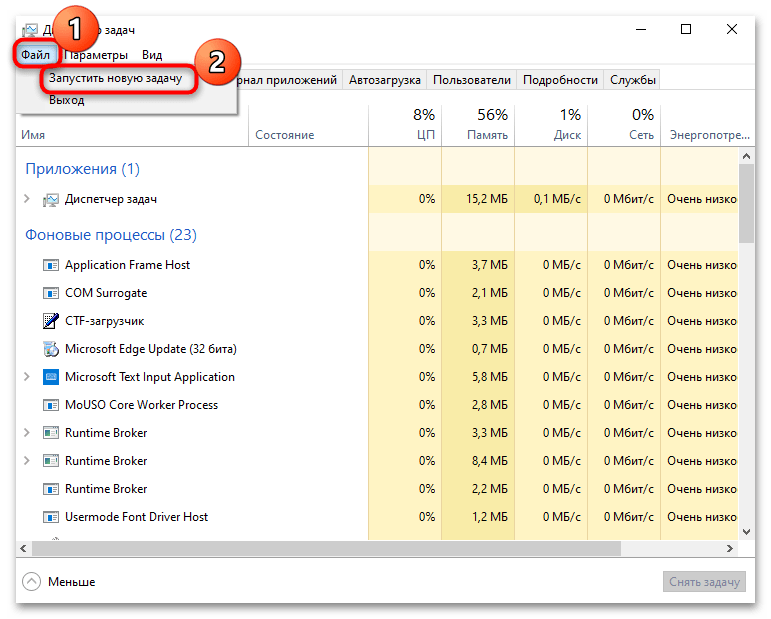Expand the Runtime Broker 8,4 МБ row
771x619 pixels.
pos(27,461)
